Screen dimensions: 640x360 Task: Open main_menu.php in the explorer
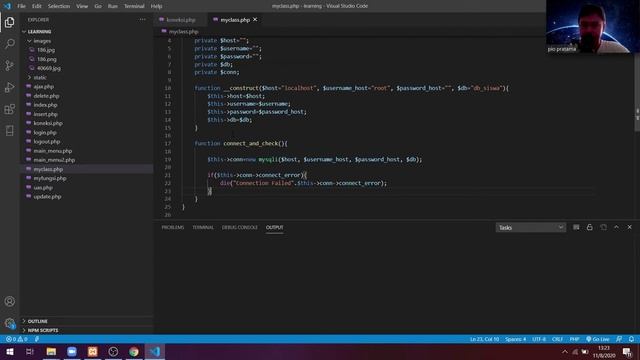click(x=53, y=151)
